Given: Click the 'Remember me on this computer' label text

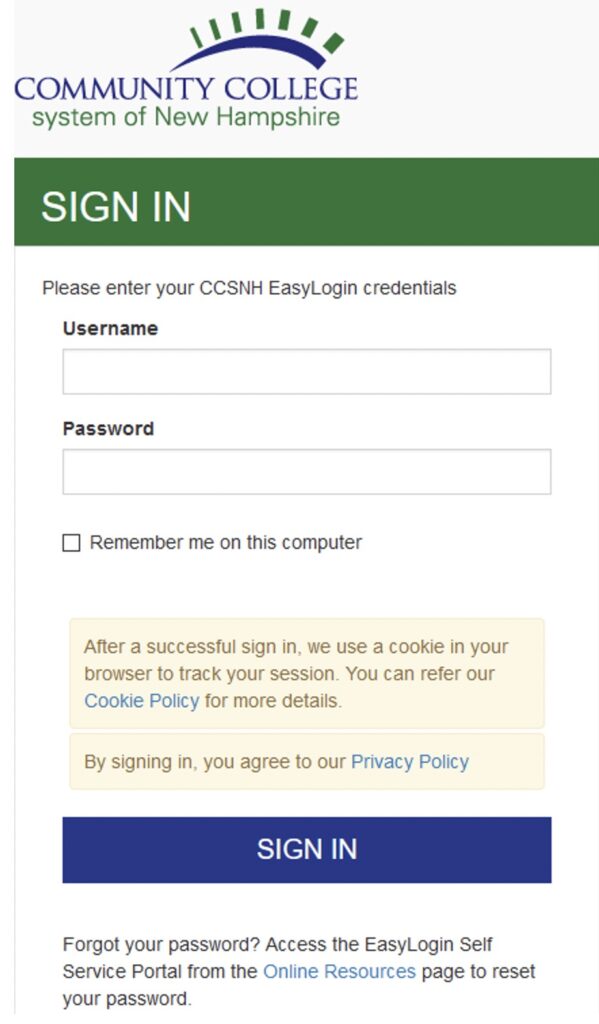Looking at the screenshot, I should pyautogui.click(x=225, y=543).
